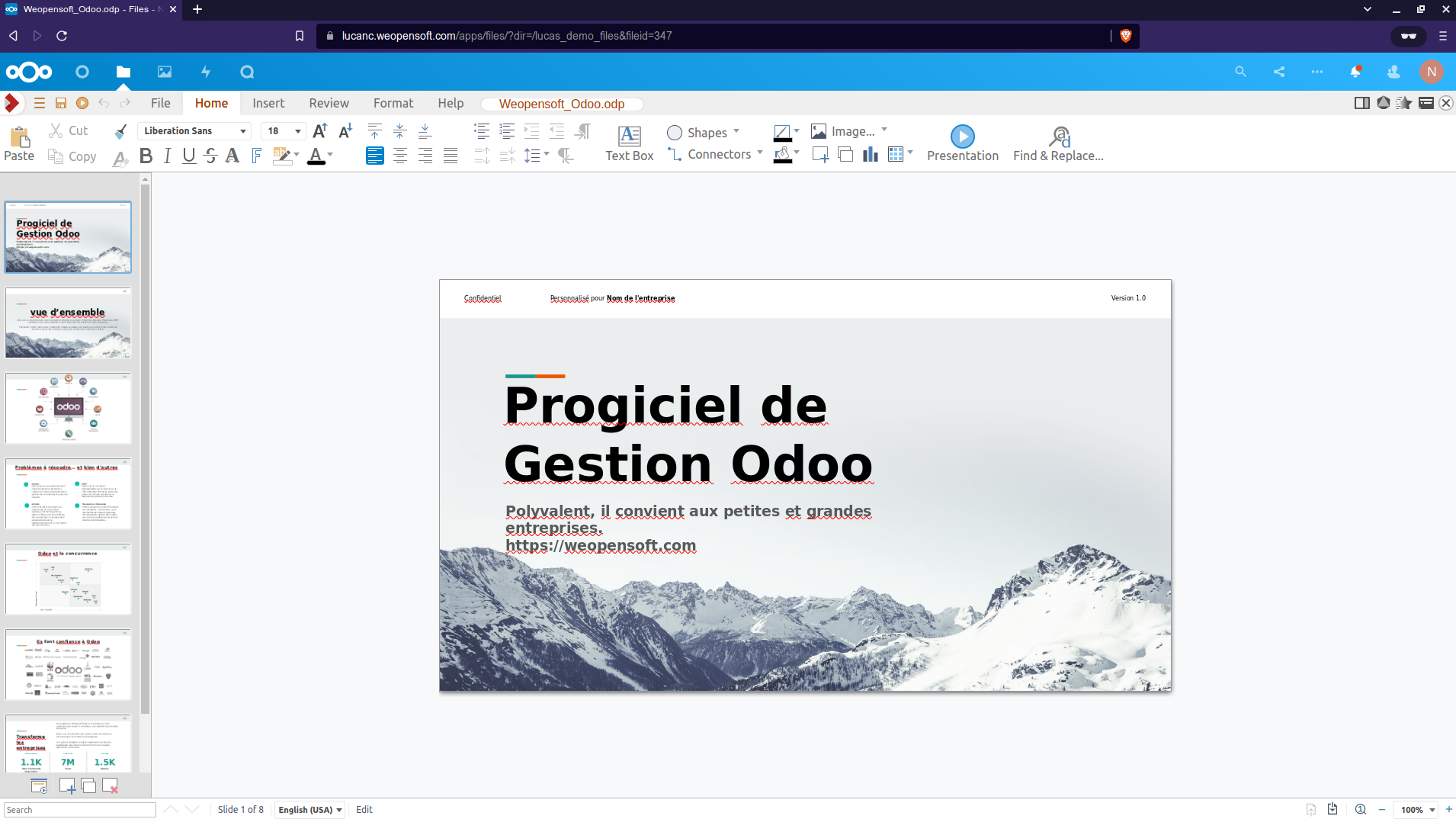Toggle align left
This screenshot has height=819, width=1456.
point(374,156)
